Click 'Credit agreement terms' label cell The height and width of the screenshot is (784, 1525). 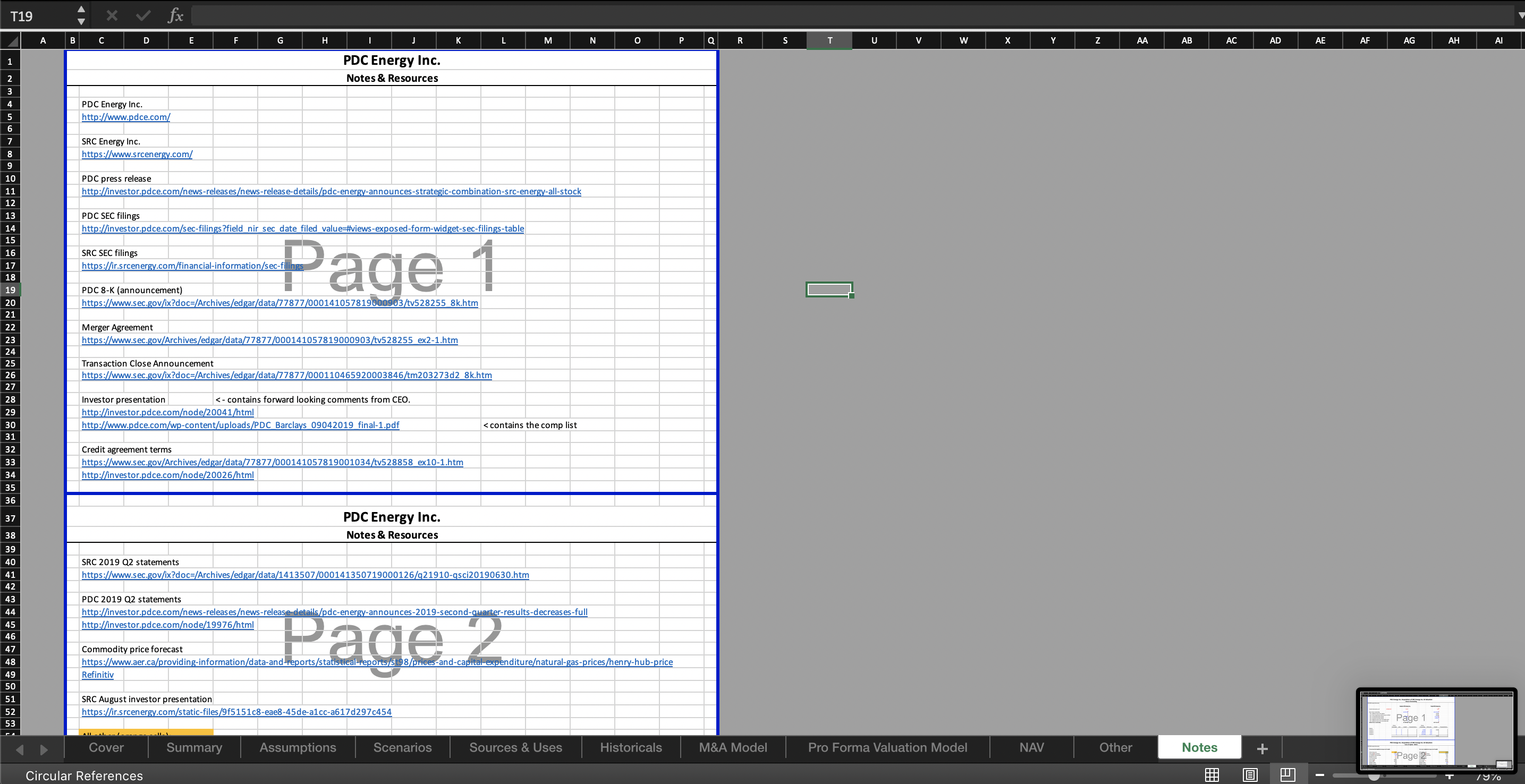coord(126,450)
